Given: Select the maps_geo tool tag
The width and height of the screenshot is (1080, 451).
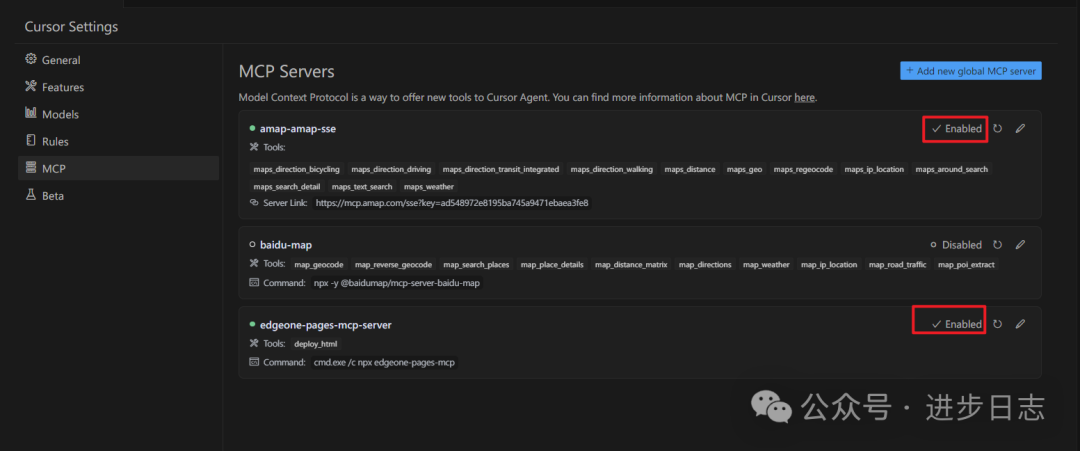Looking at the screenshot, I should point(745,169).
